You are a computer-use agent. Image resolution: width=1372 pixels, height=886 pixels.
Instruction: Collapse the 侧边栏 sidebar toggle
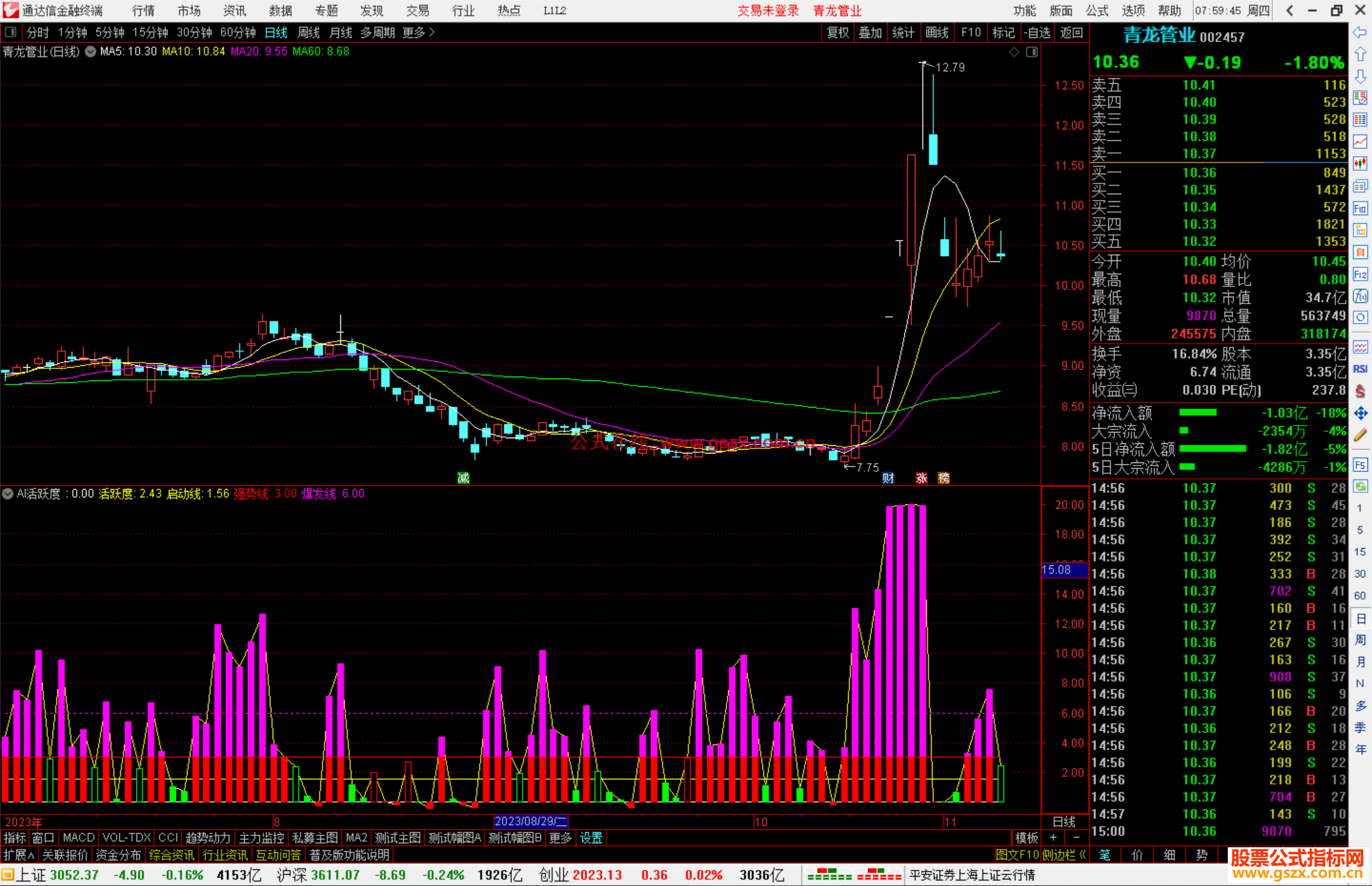pyautogui.click(x=1063, y=855)
